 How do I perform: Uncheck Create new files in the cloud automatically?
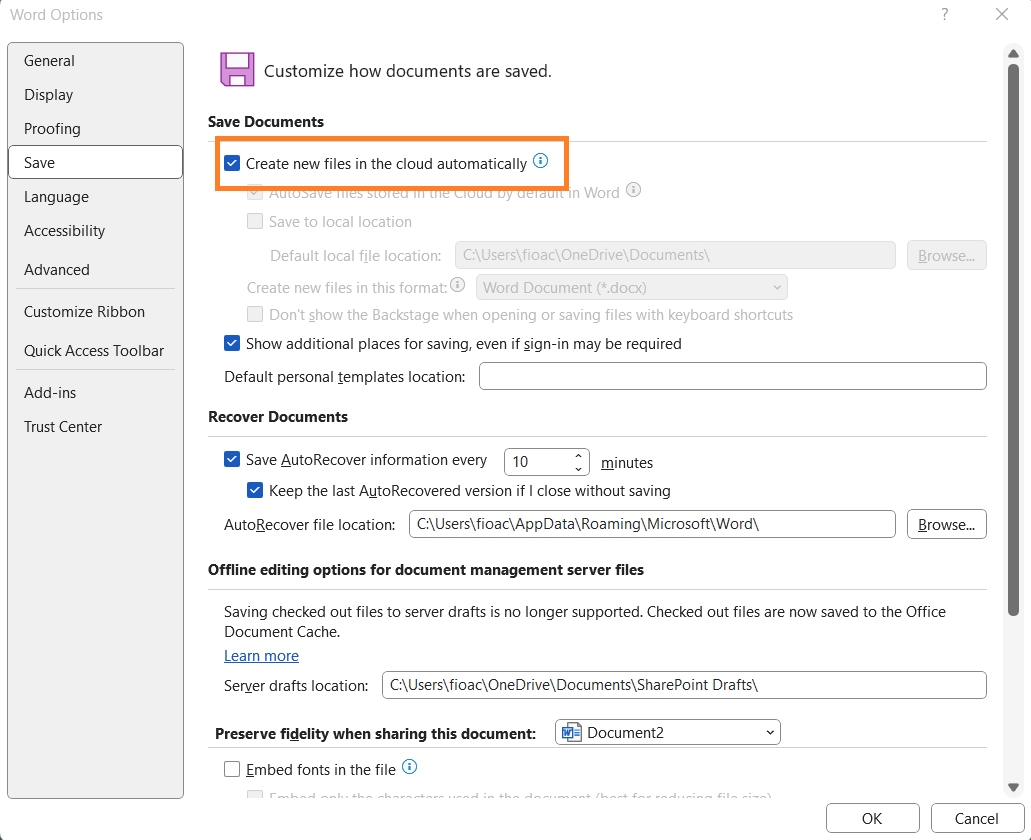231,162
